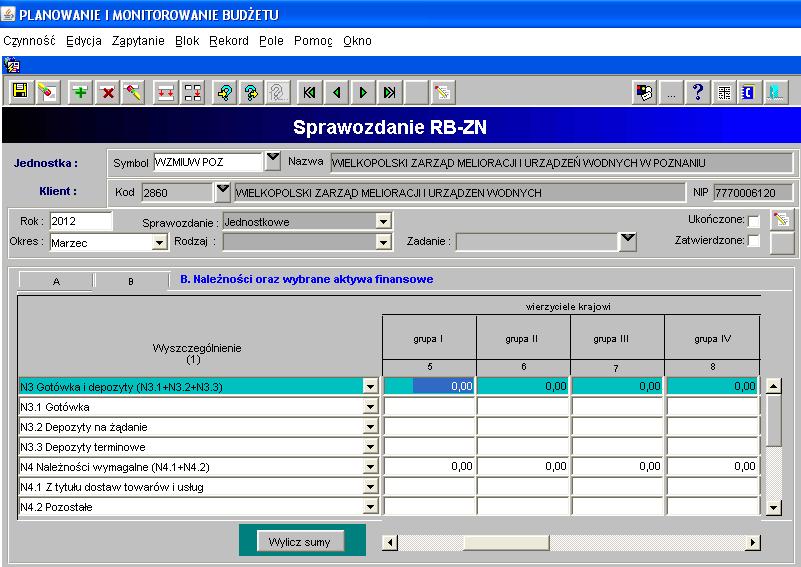
Task: Click the colored palette and note toolbar icon
Action: tap(644, 92)
